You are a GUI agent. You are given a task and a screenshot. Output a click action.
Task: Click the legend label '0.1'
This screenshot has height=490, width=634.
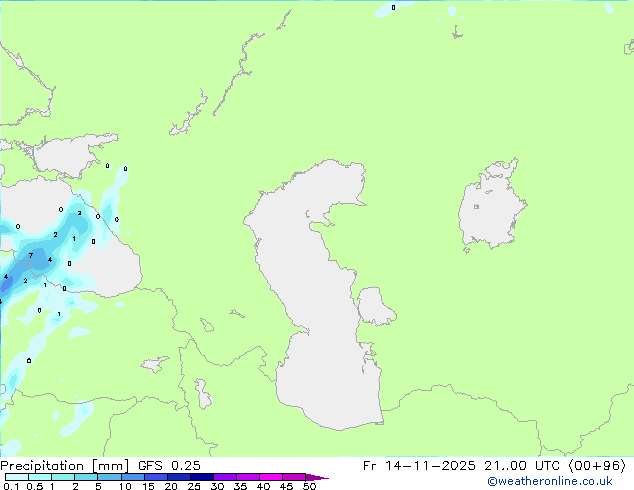[11, 486]
